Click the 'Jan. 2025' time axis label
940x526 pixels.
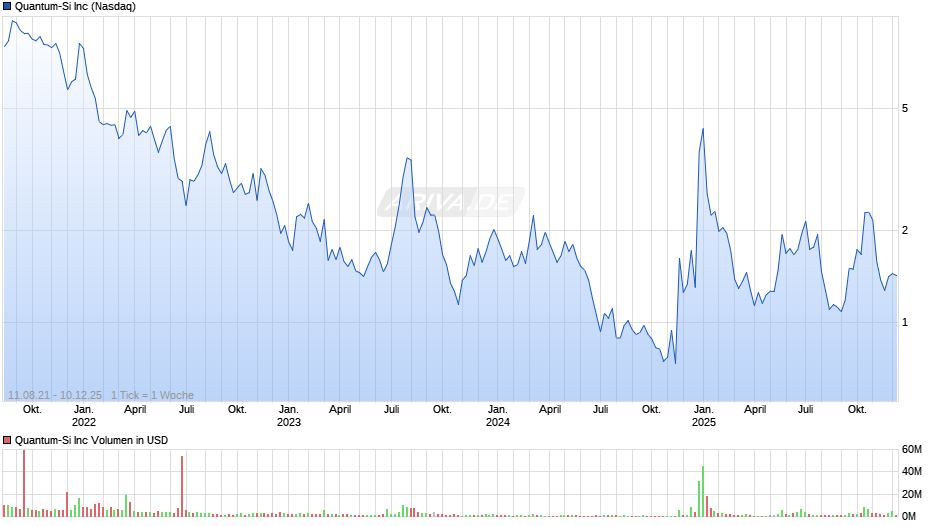click(x=704, y=416)
